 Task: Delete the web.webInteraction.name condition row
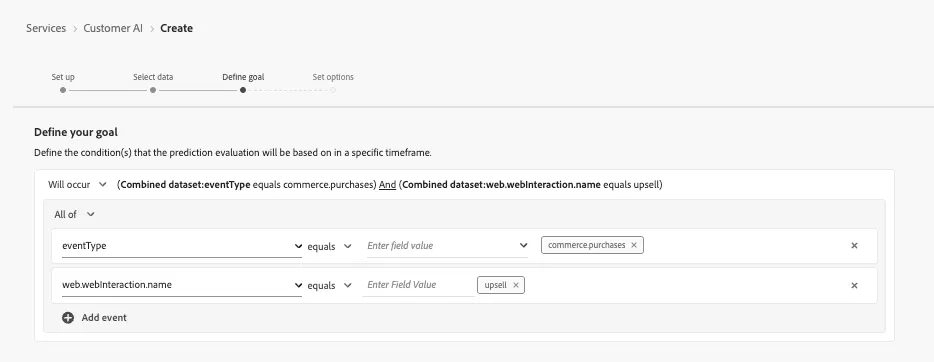tap(854, 285)
